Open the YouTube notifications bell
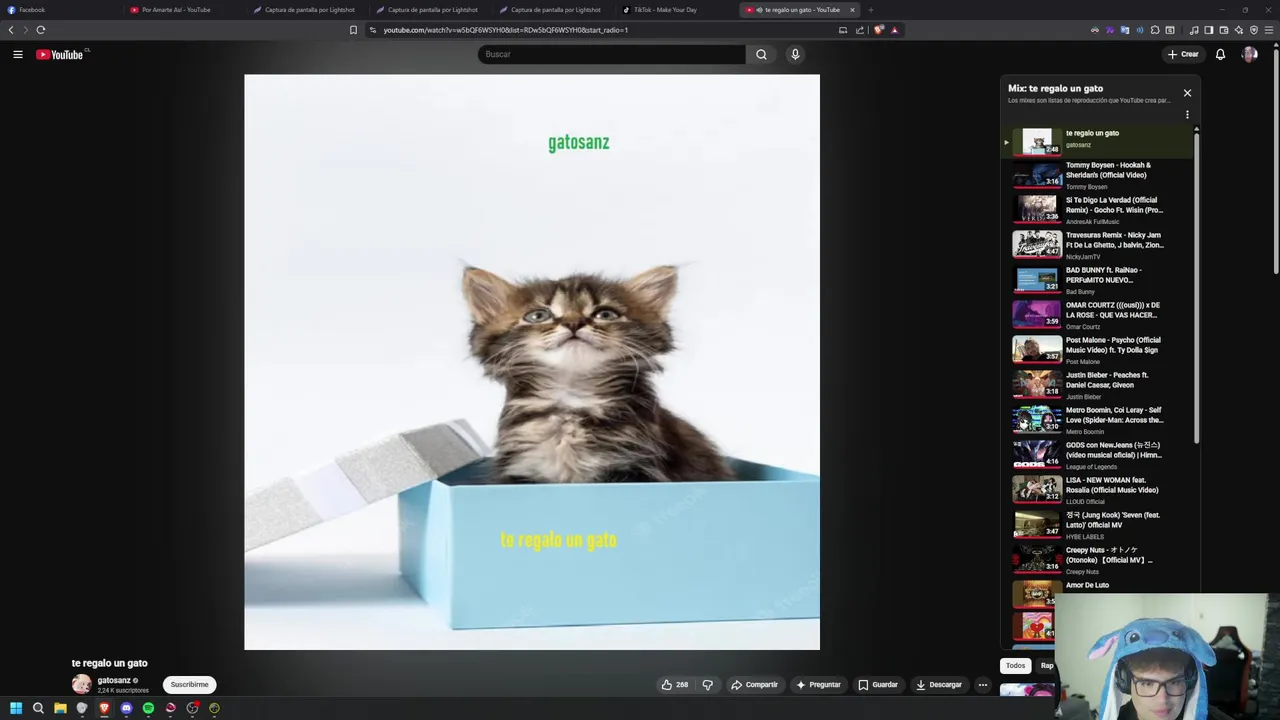The width and height of the screenshot is (1280, 720). [x=1220, y=54]
